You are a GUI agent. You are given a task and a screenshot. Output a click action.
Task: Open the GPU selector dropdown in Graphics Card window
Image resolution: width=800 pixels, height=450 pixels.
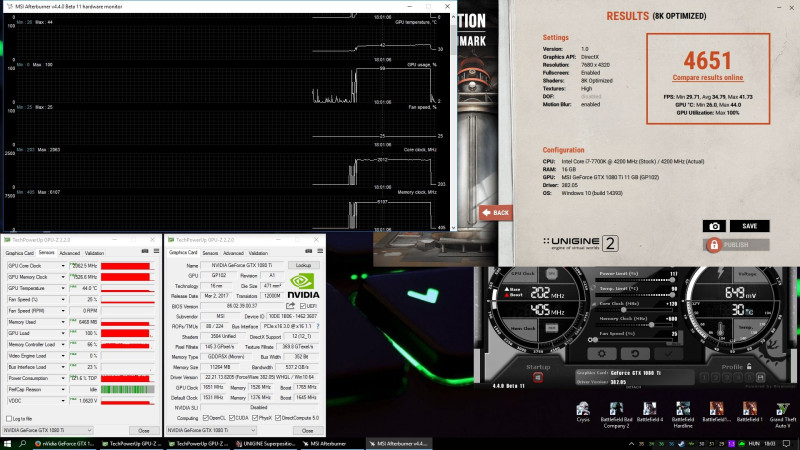[211, 430]
